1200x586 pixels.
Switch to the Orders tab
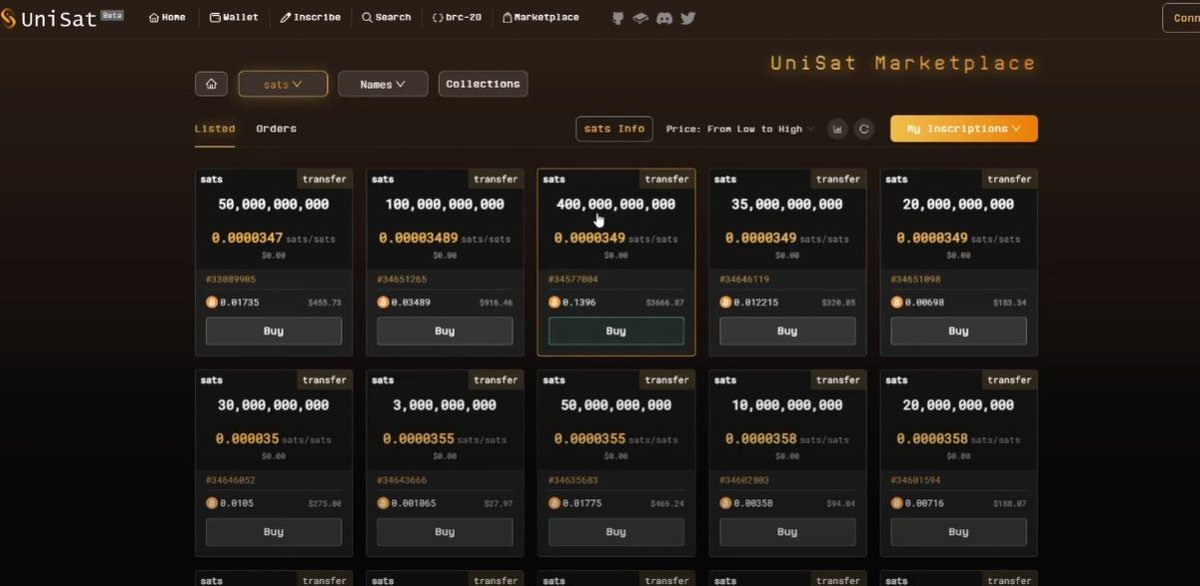coord(276,129)
